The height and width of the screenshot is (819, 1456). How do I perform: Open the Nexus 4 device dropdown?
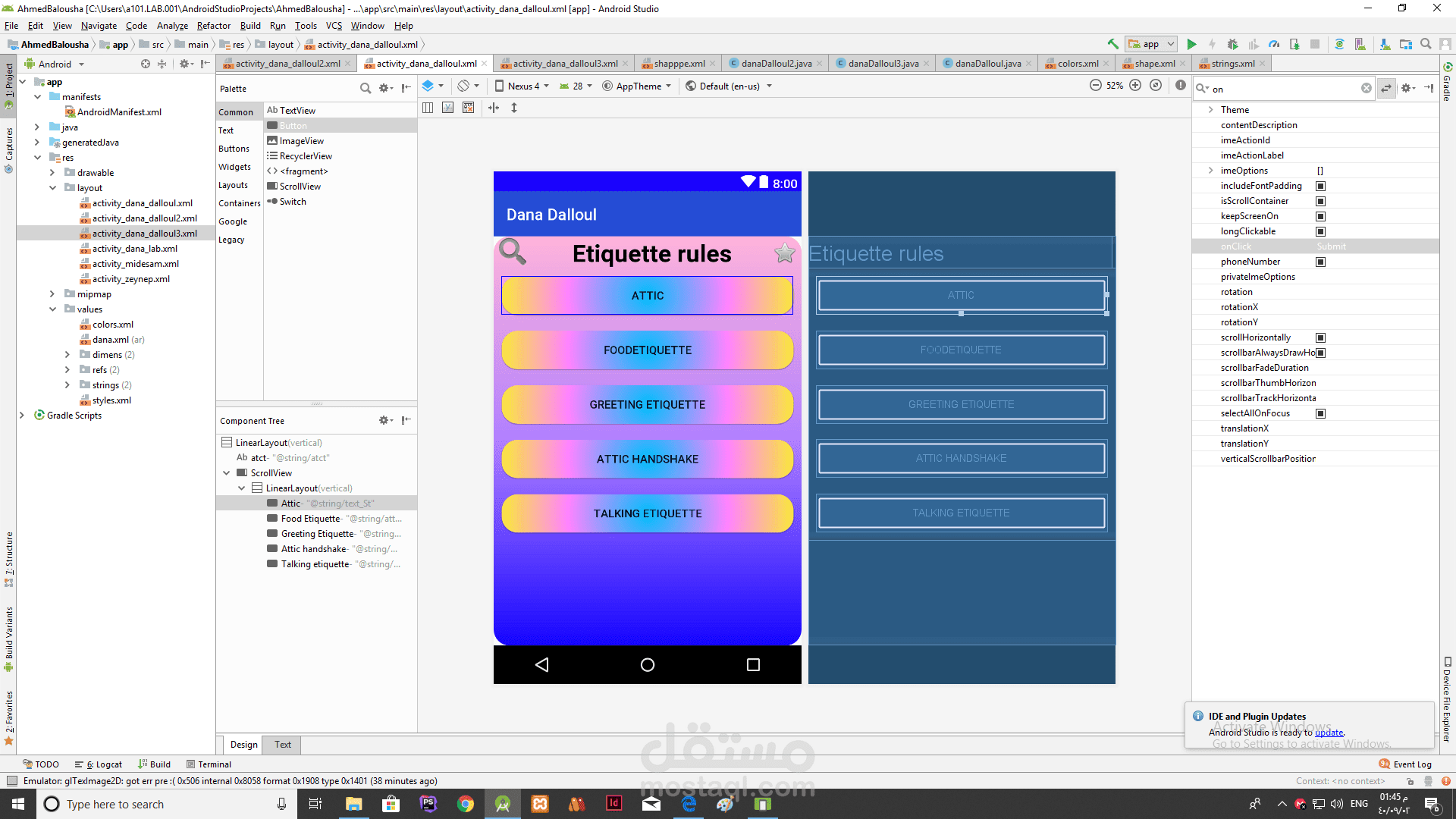[522, 86]
